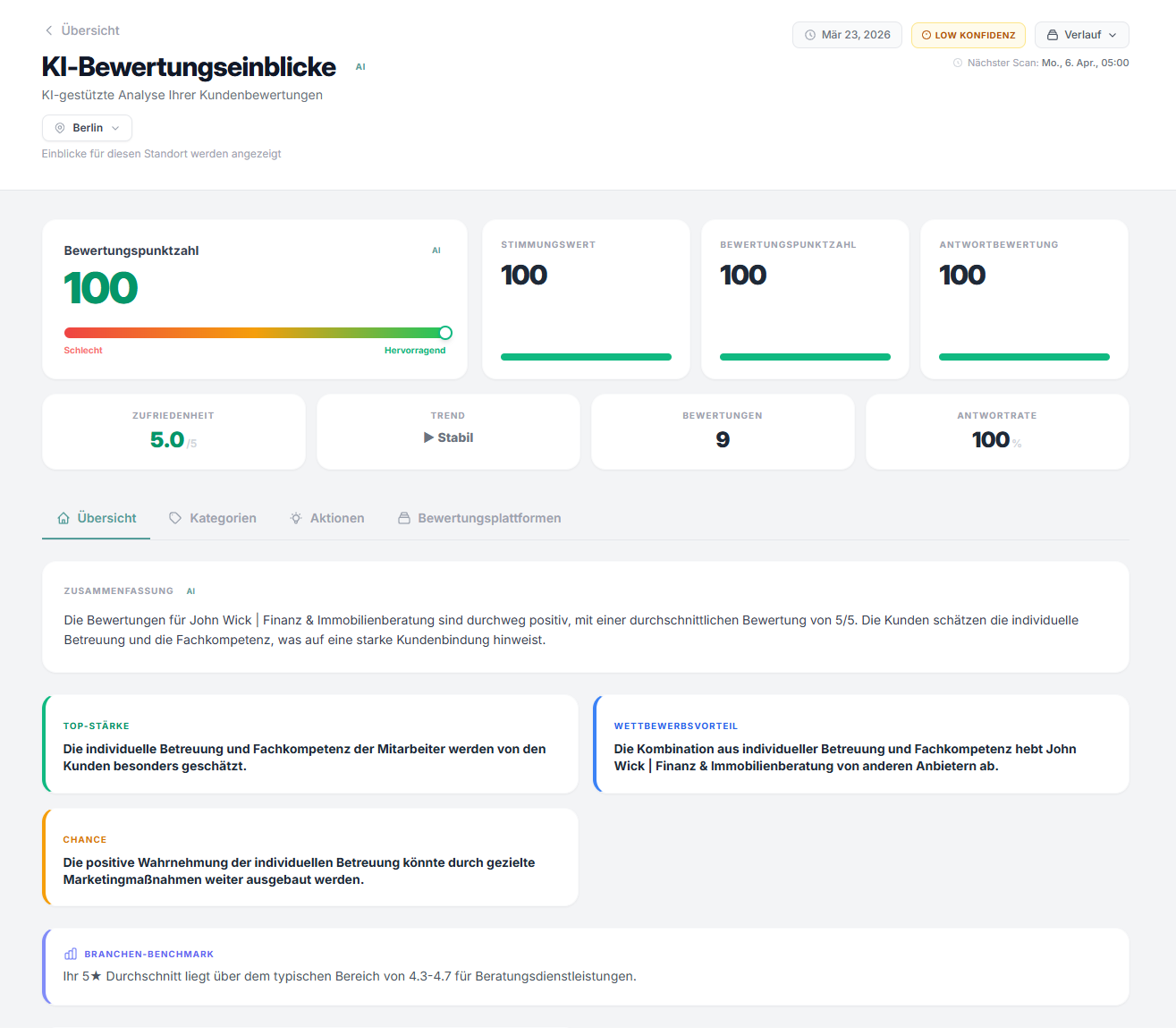Click the clock icon in date badge
This screenshot has width=1176, height=1036.
click(810, 35)
